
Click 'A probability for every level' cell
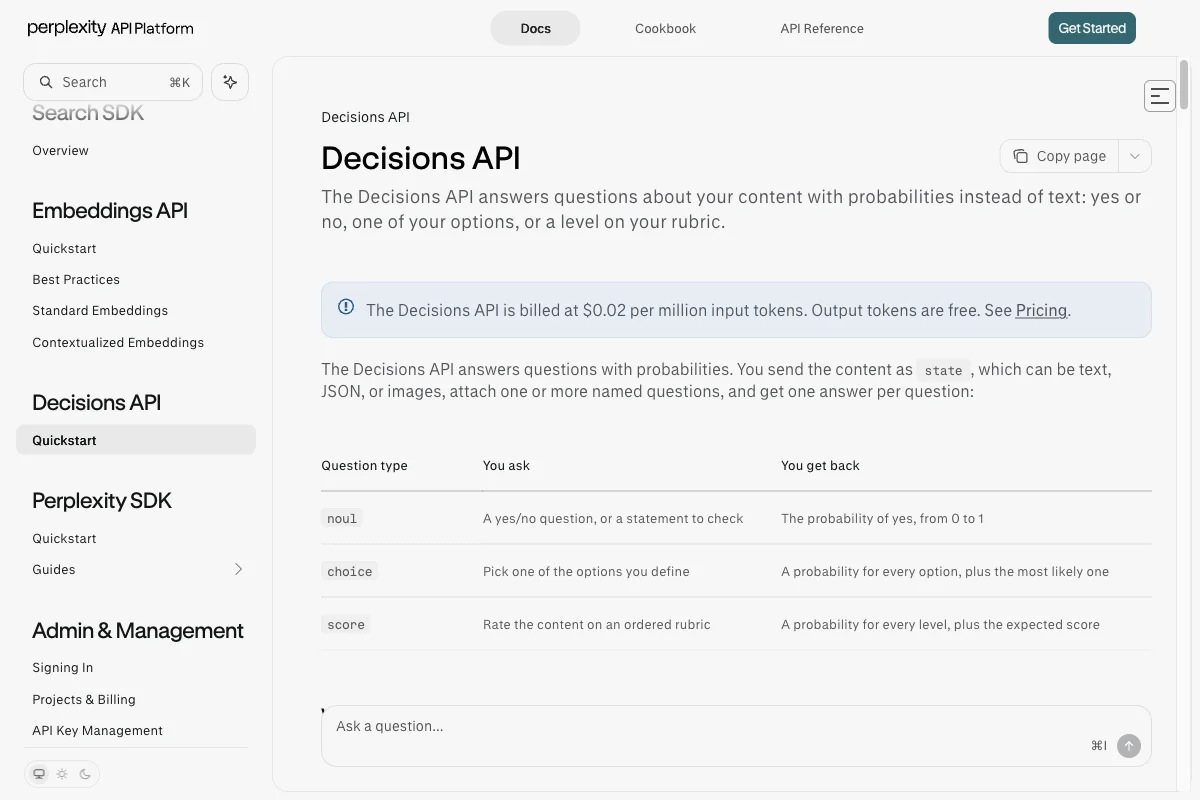[x=940, y=624]
